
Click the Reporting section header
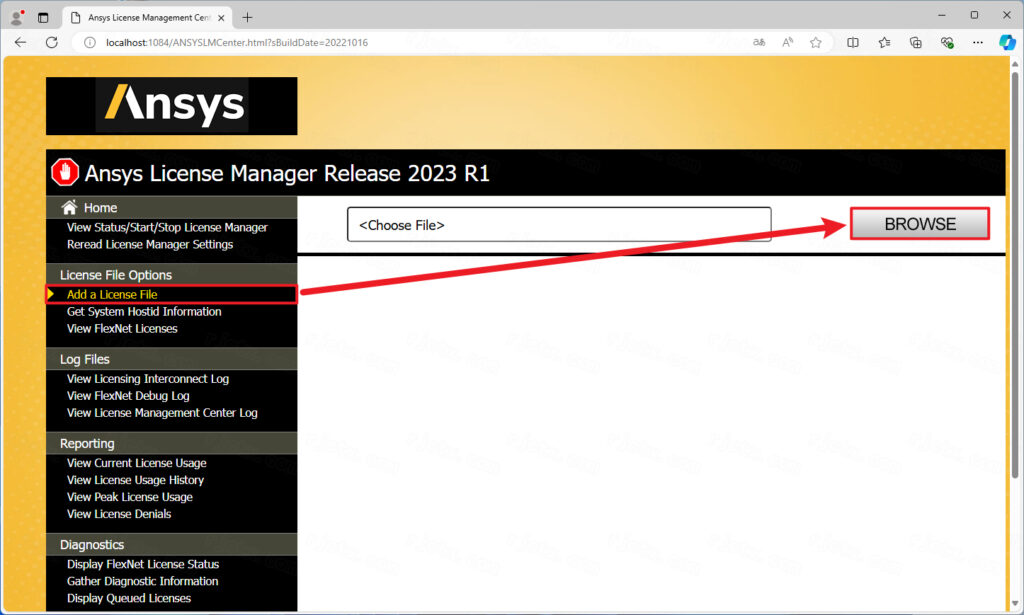click(87, 443)
